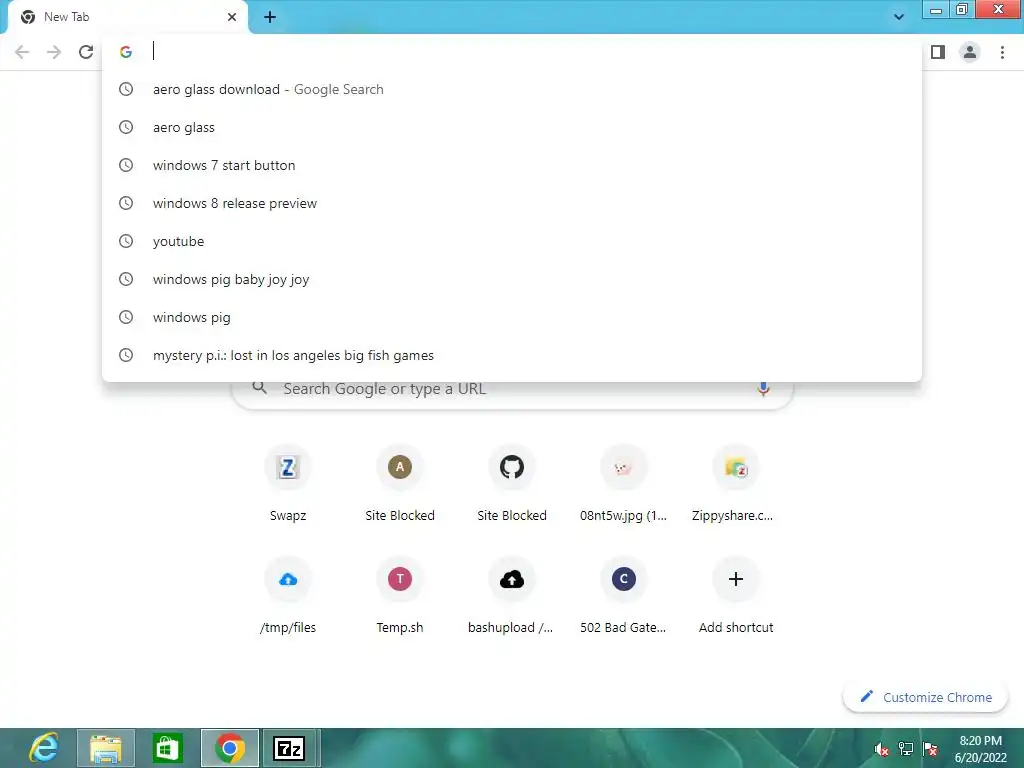The image size is (1024, 768).
Task: Launch Internet Explorer from the taskbar
Action: pyautogui.click(x=44, y=748)
